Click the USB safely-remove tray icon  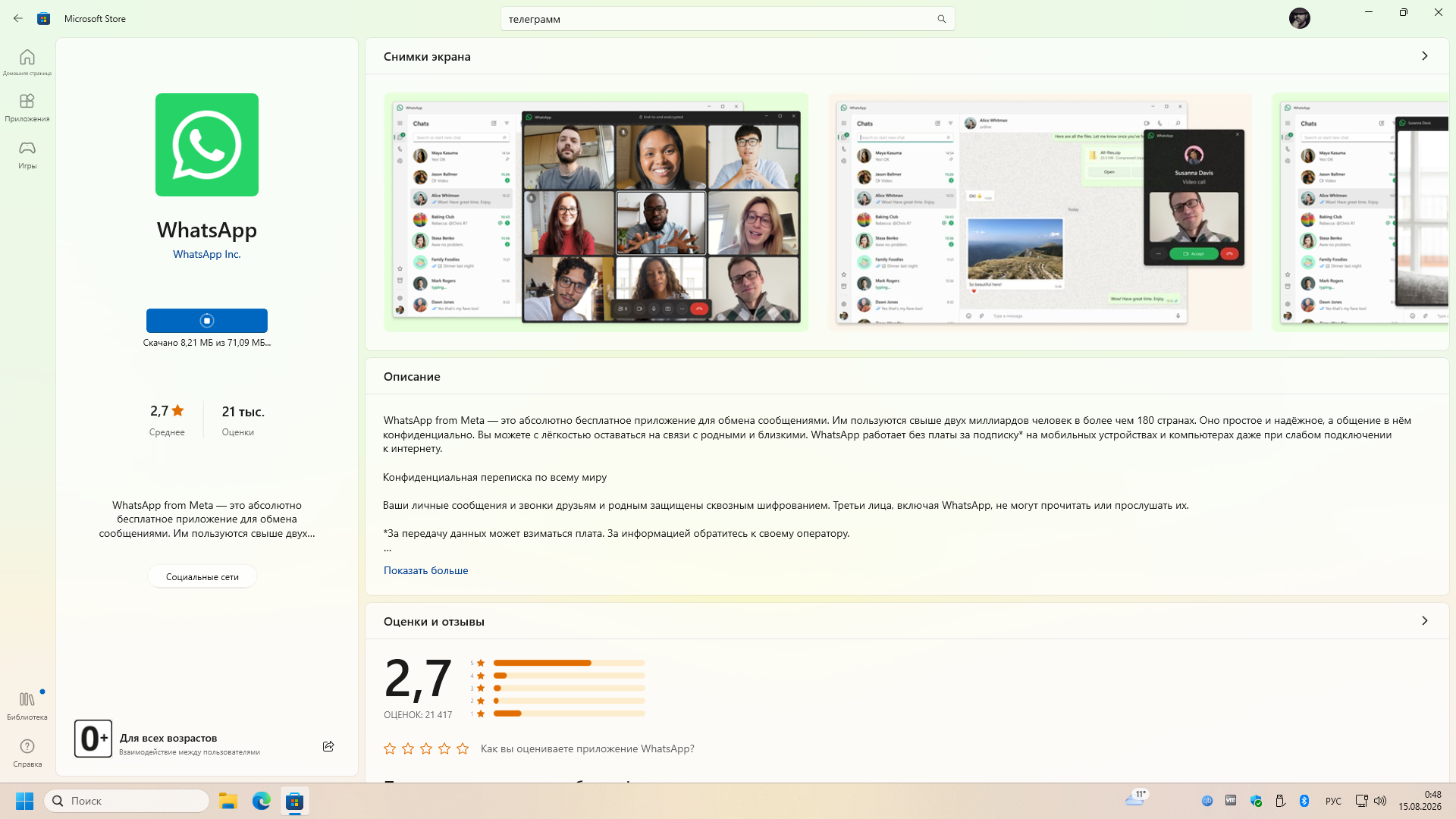pyautogui.click(x=1280, y=801)
